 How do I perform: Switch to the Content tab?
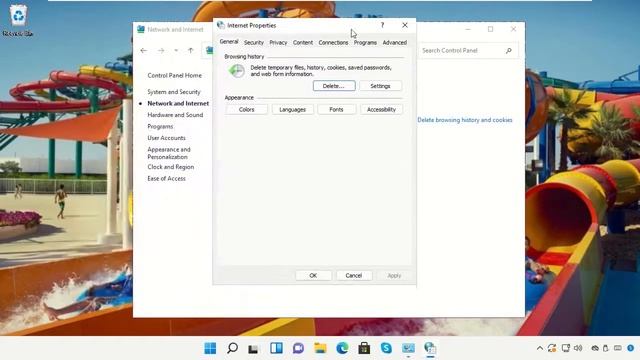click(303, 42)
